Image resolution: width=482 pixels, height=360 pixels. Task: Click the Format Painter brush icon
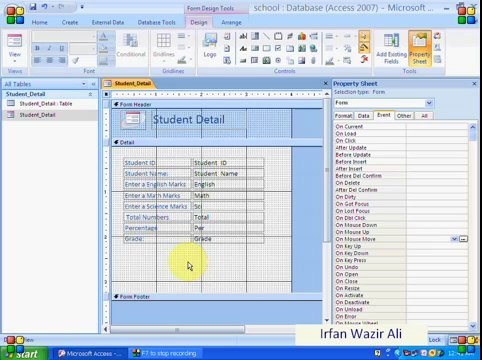point(76,60)
